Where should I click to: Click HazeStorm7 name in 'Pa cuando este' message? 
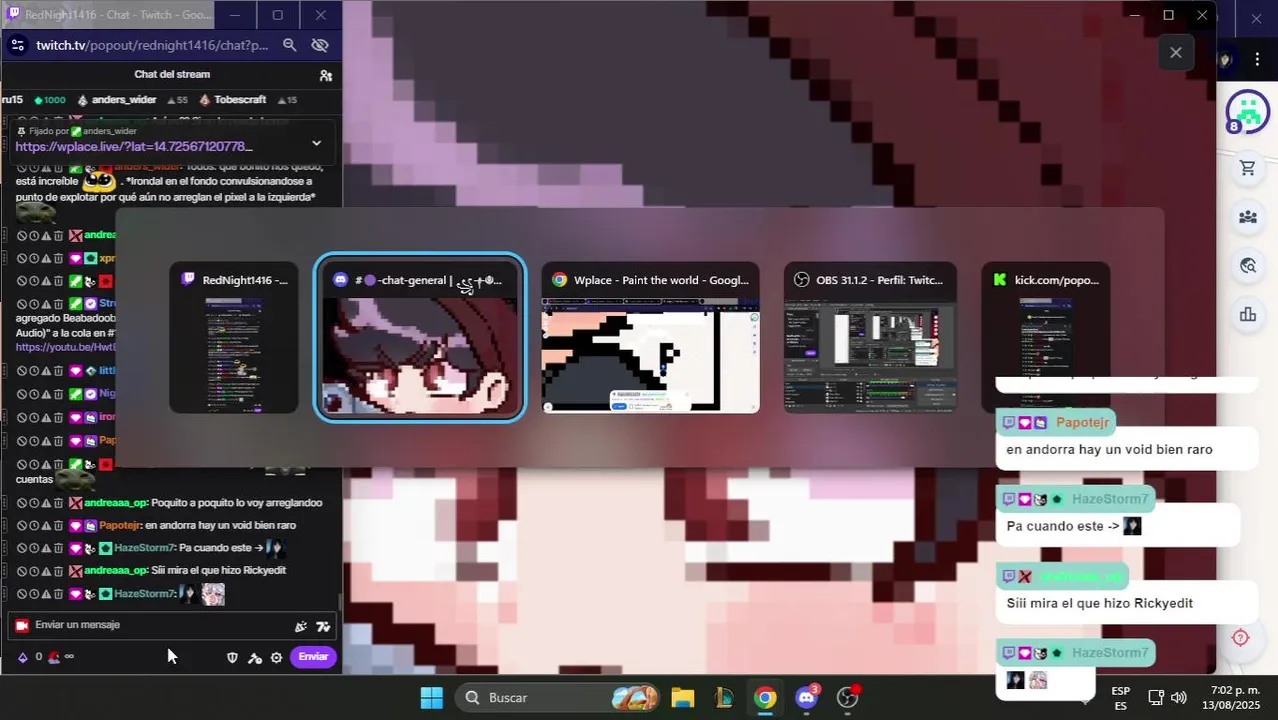[x=144, y=548]
